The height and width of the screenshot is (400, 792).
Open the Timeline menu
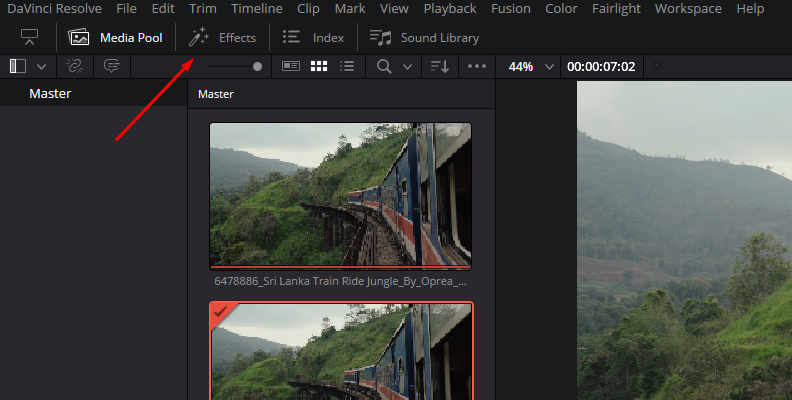(257, 9)
